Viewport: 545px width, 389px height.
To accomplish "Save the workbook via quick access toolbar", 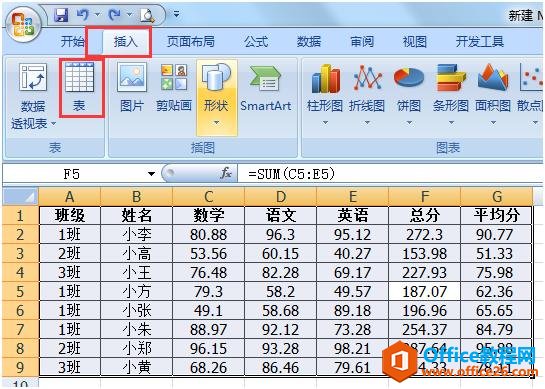I will click(x=62, y=15).
